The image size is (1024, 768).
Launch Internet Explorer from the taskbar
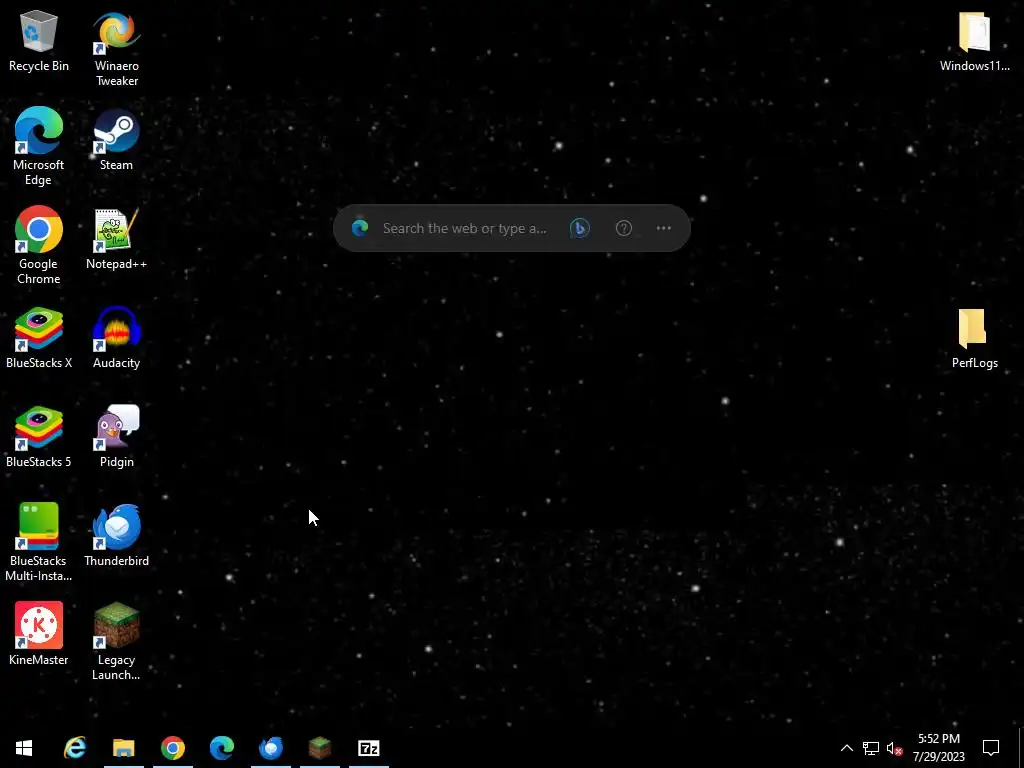(x=75, y=748)
